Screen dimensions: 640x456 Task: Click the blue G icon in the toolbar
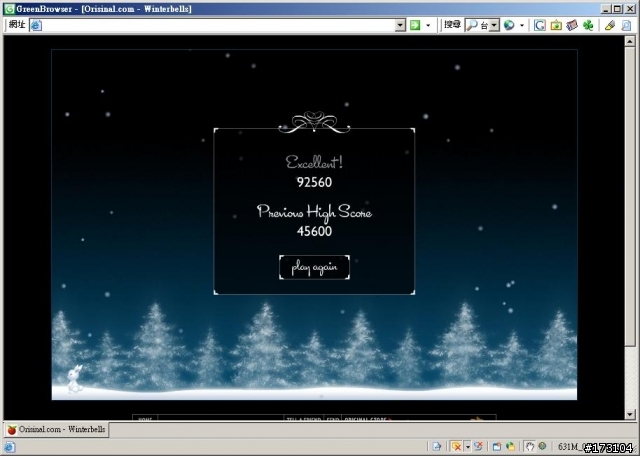point(540,25)
